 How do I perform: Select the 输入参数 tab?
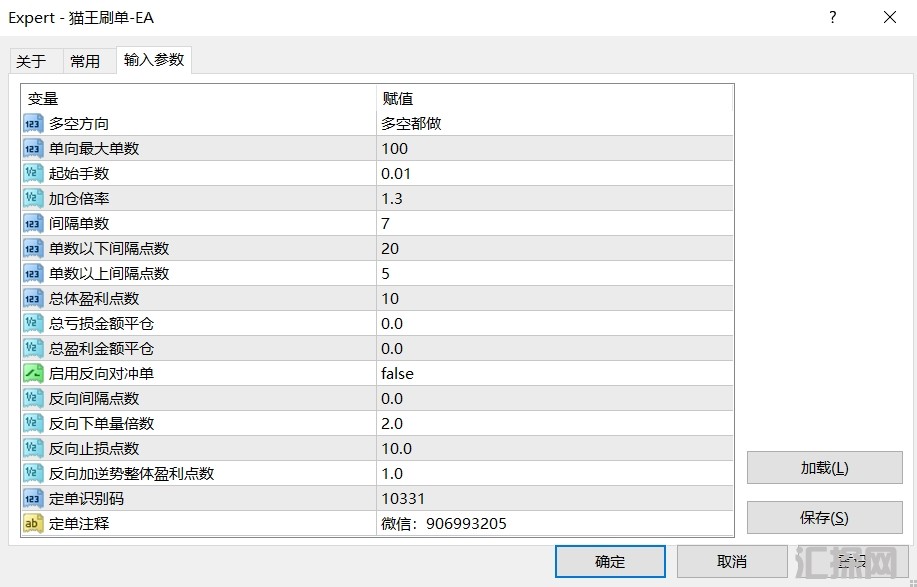pos(154,60)
